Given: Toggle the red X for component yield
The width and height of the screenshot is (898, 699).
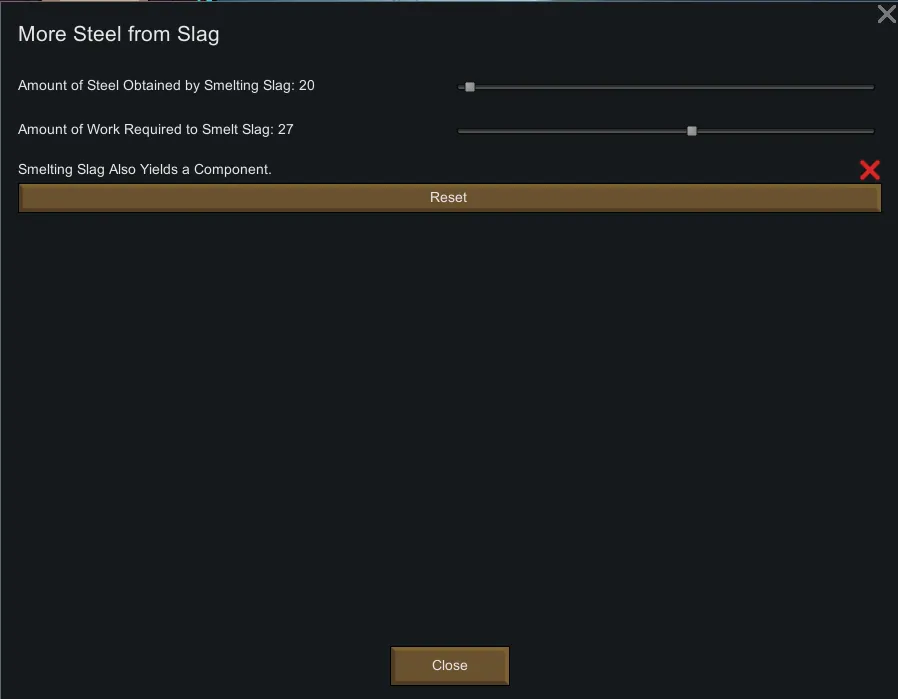Looking at the screenshot, I should click(869, 170).
